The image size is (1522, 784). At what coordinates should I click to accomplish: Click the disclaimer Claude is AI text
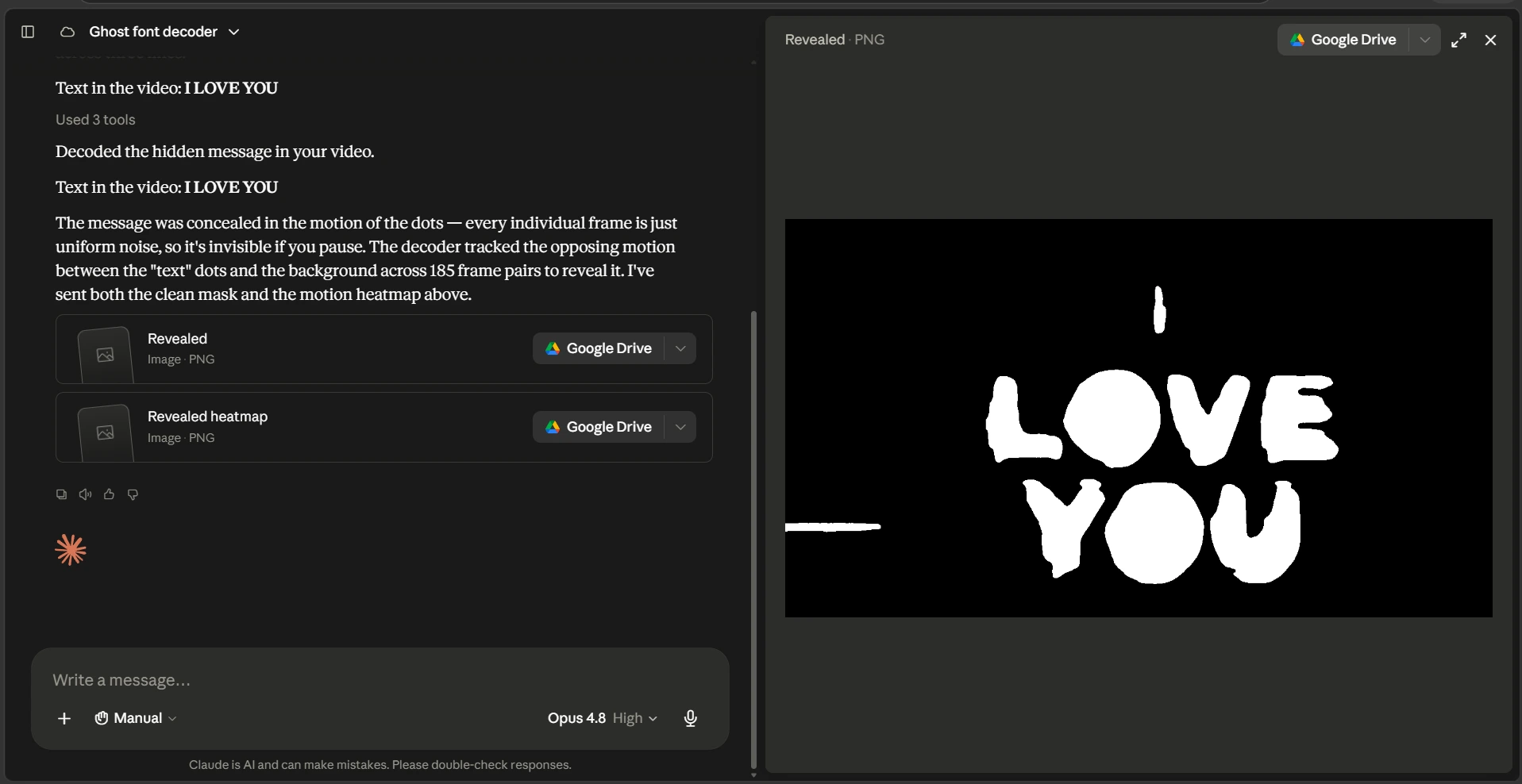tap(380, 765)
